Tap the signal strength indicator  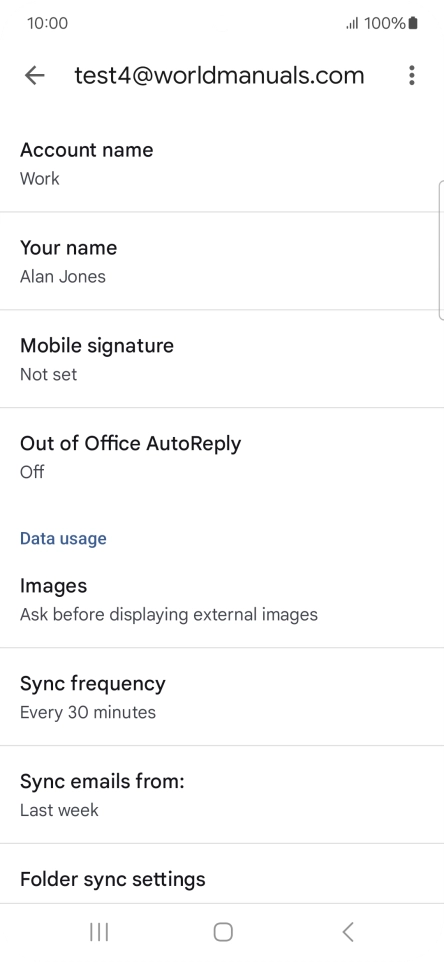352,24
